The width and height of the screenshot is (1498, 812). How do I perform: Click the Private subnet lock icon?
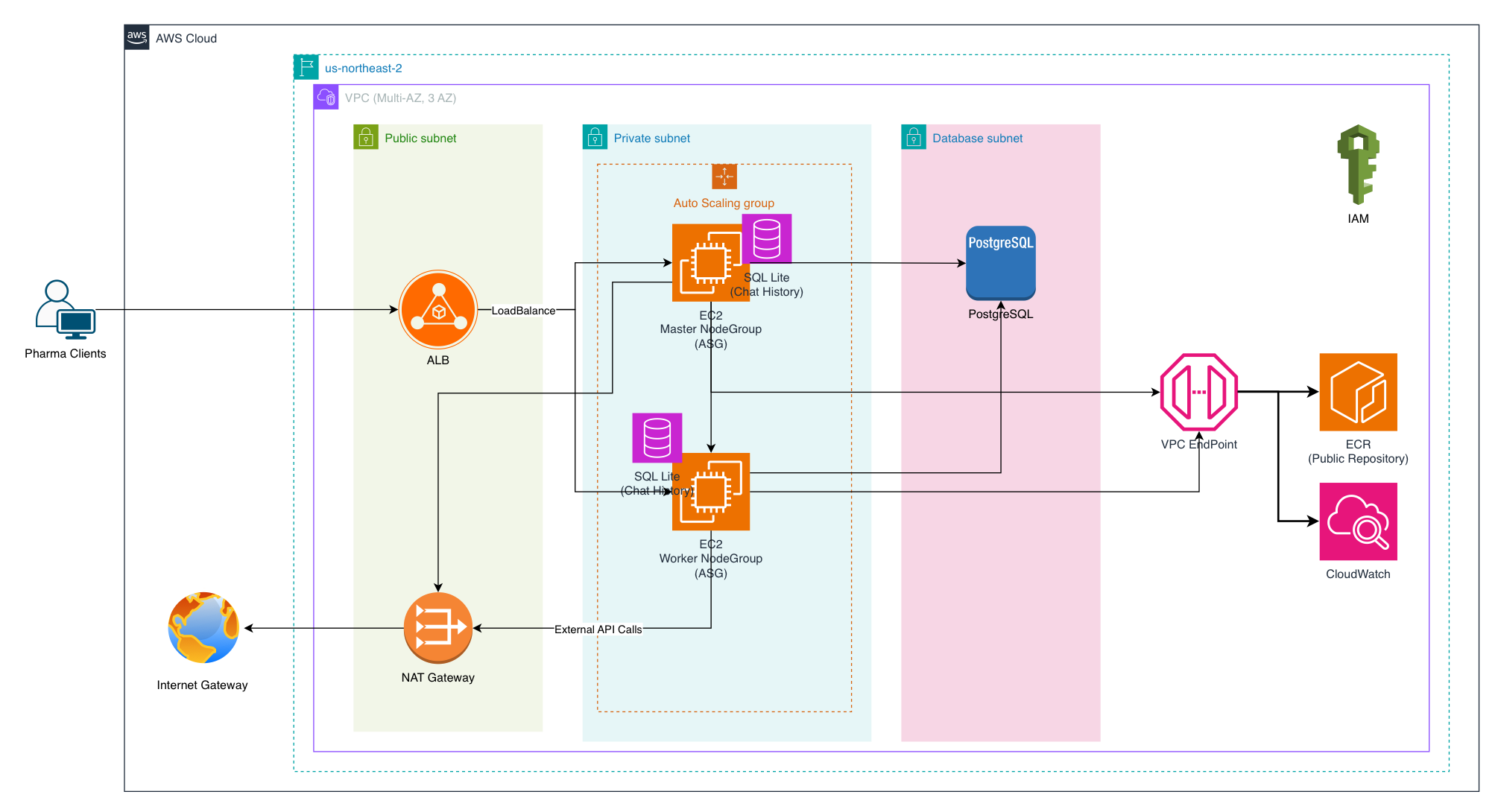[x=595, y=137]
